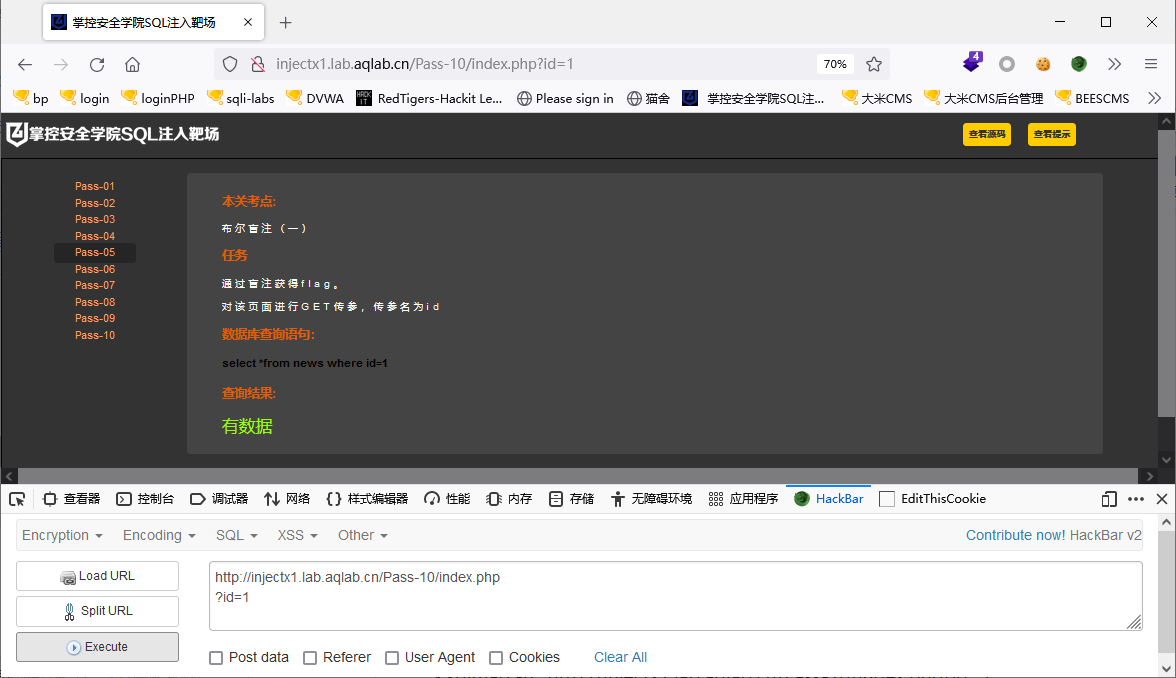Close the developer tools panel
The width and height of the screenshot is (1176, 678).
point(1162,499)
